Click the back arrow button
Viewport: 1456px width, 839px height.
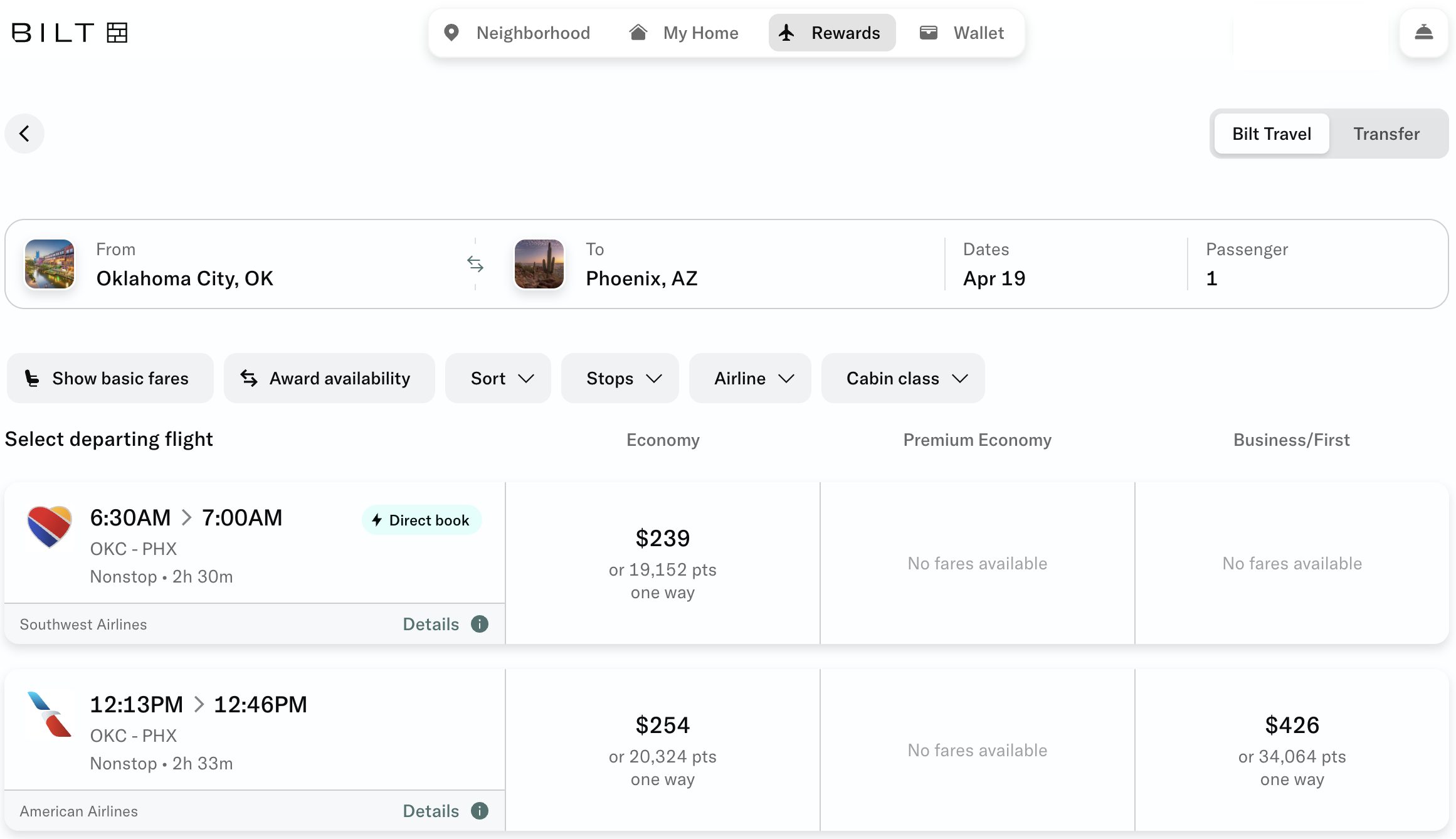coord(24,134)
